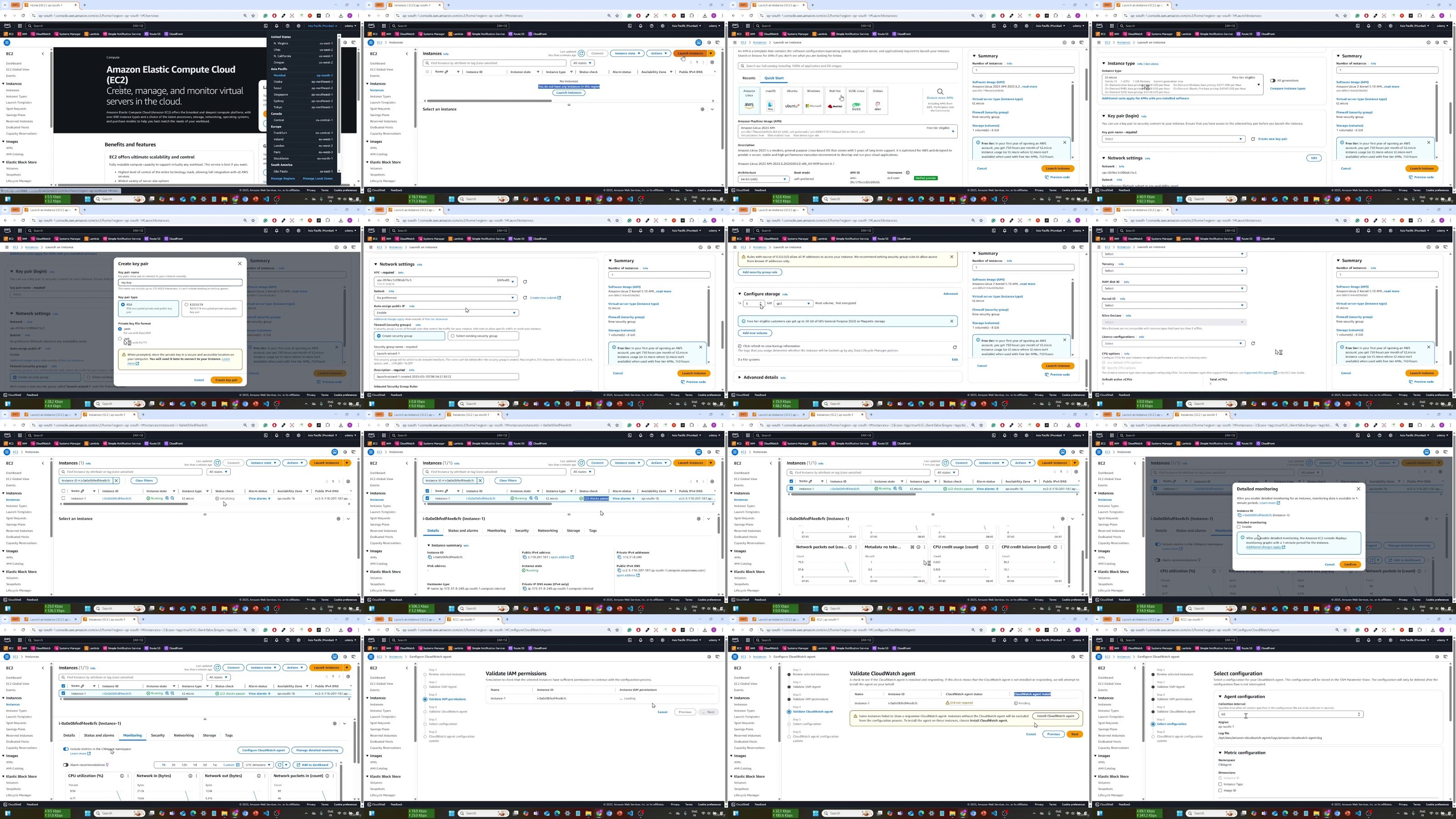Click the Key pair name field containing my-key
Image resolution: width=1456 pixels, height=819 pixels.
[180, 283]
